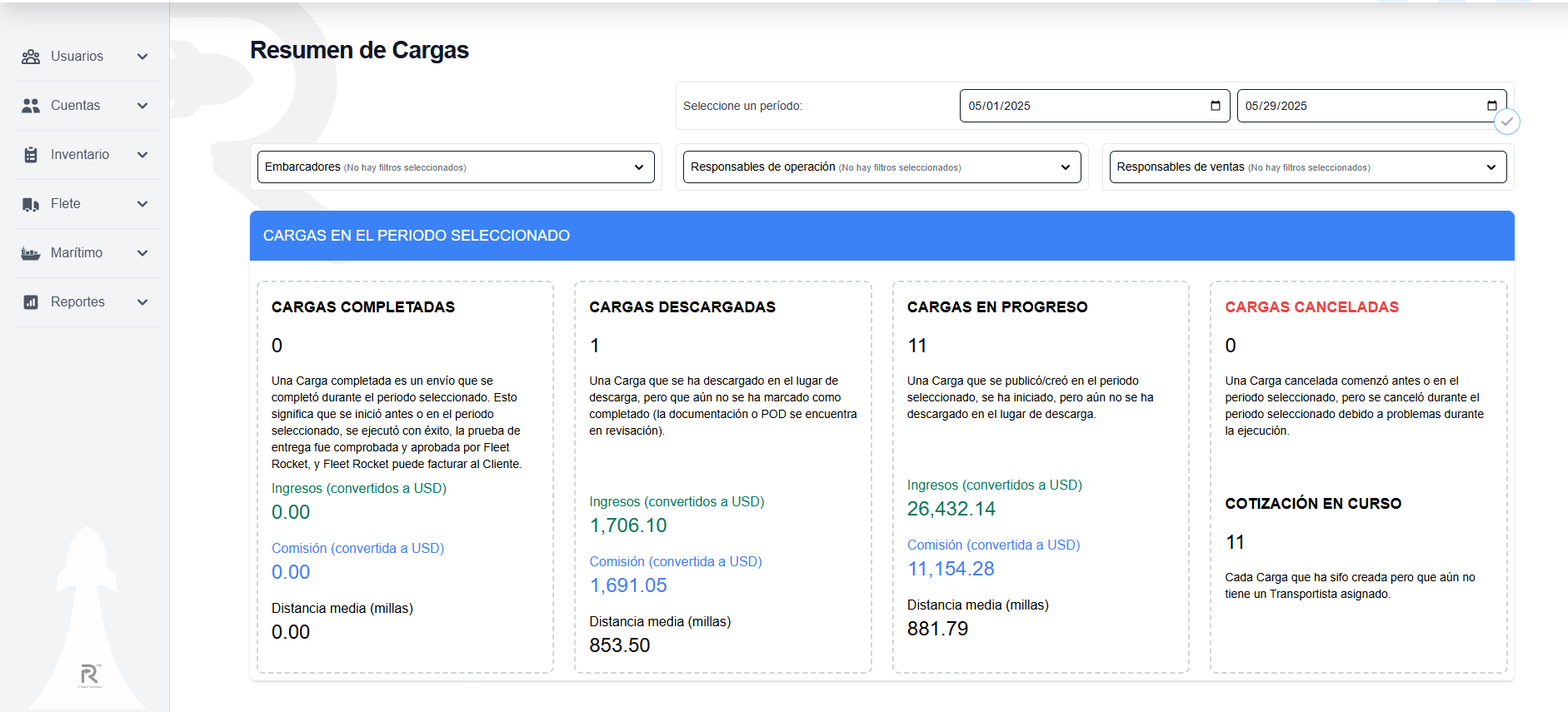Open the Responsables de operación dropdown
This screenshot has height=712, width=1568.
[881, 167]
